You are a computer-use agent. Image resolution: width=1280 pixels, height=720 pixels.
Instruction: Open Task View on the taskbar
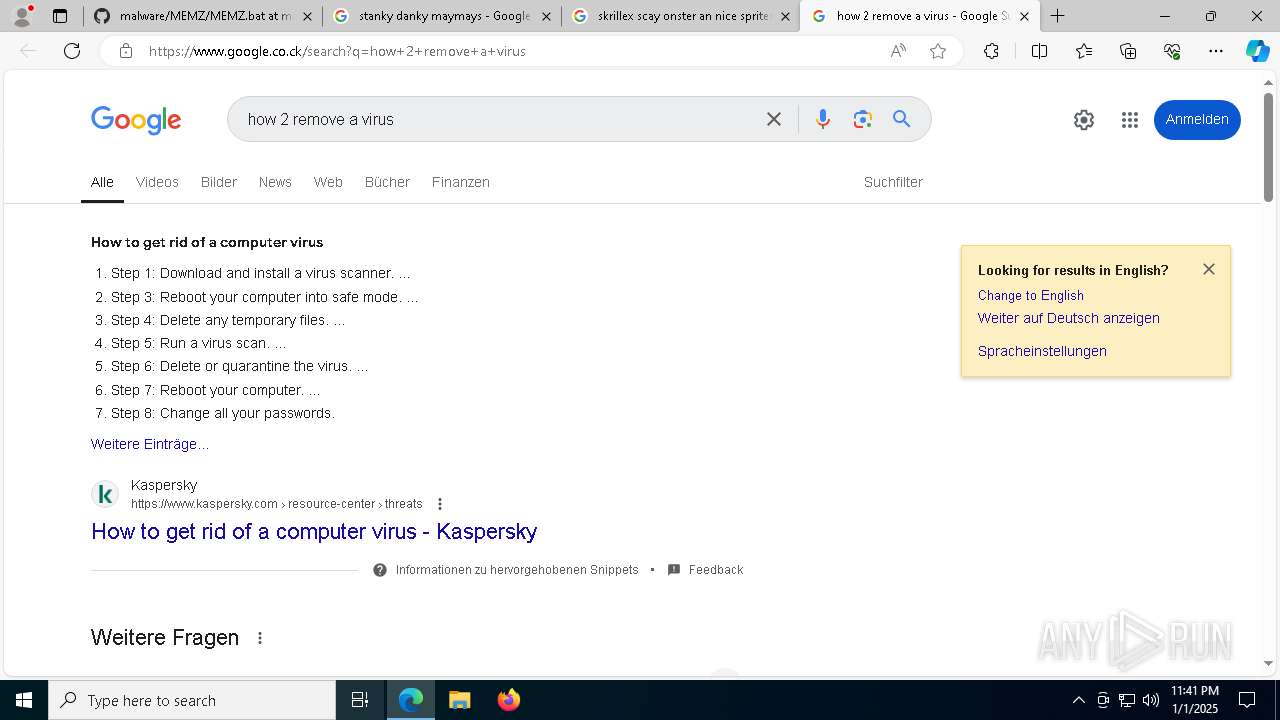click(x=360, y=700)
